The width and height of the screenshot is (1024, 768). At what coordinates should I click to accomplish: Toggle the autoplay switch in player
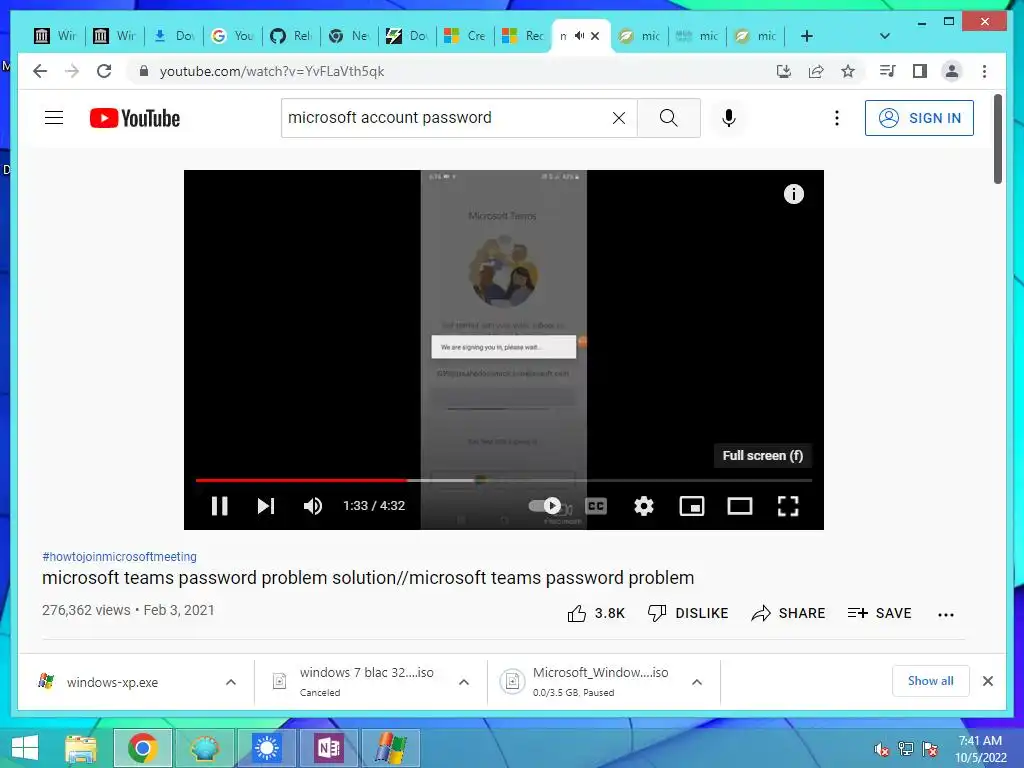click(545, 505)
